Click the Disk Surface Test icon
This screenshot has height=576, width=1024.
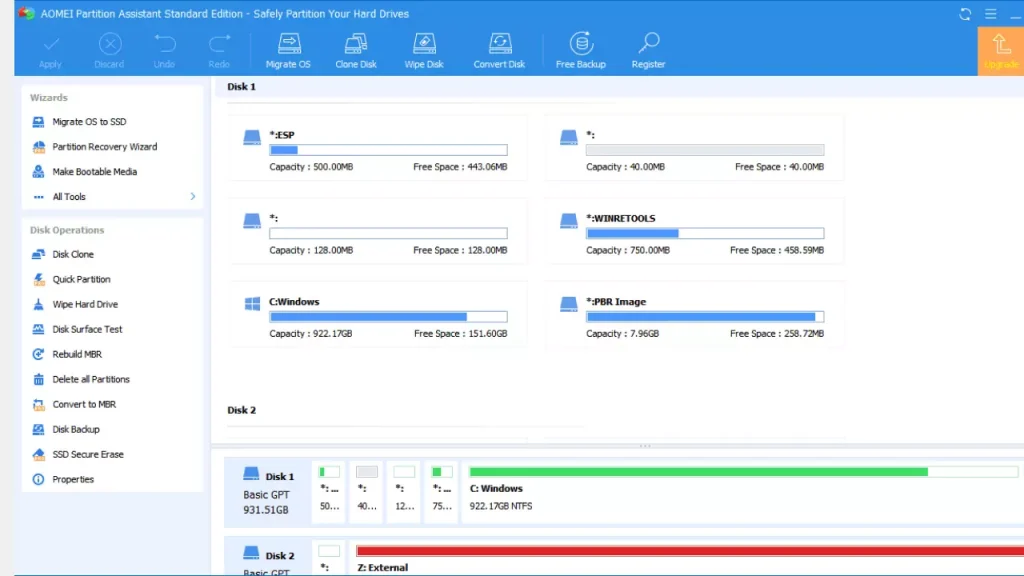point(39,329)
